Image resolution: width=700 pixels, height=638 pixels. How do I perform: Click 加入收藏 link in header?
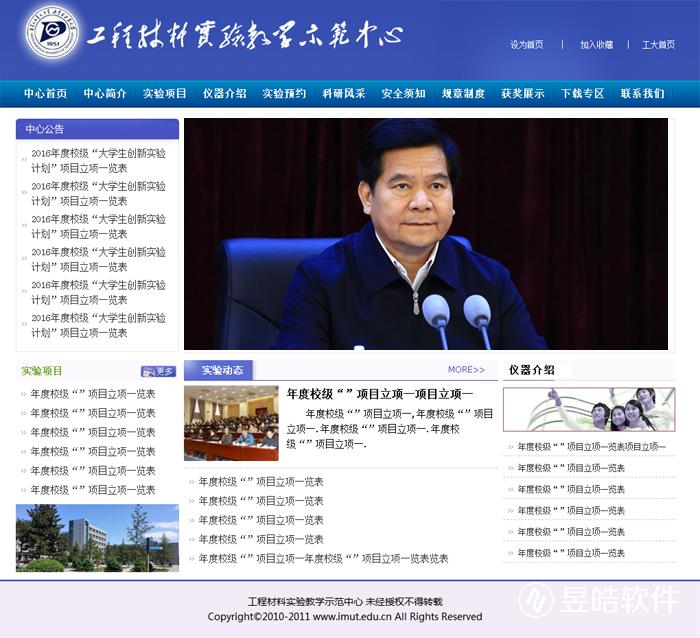pyautogui.click(x=597, y=45)
